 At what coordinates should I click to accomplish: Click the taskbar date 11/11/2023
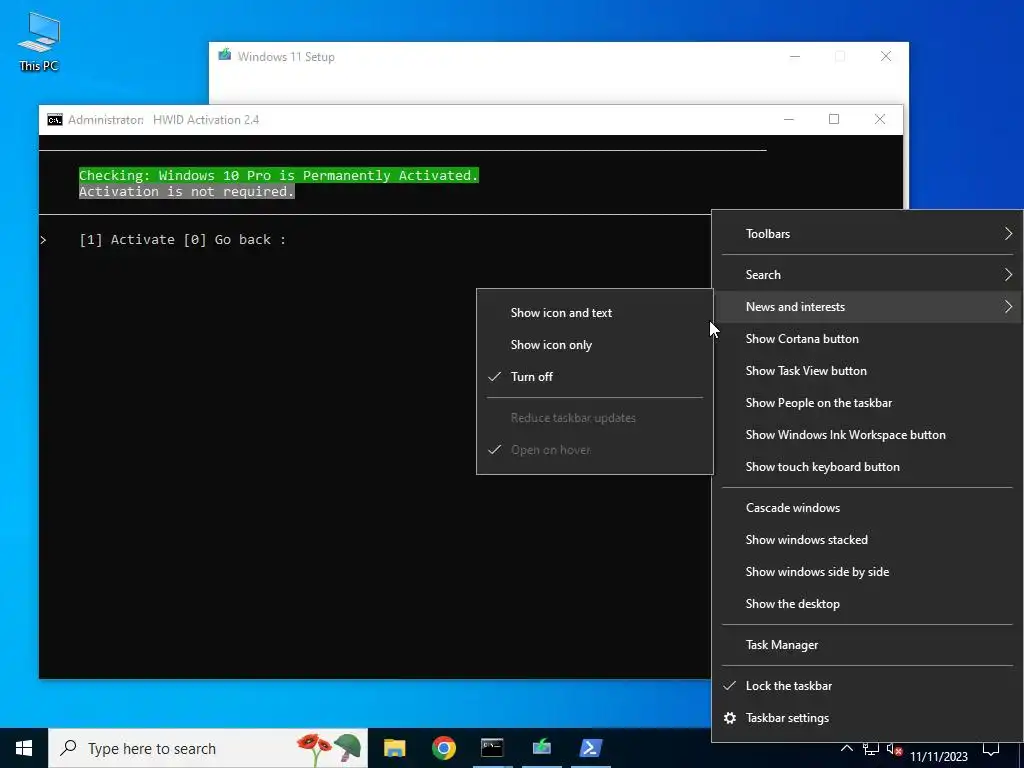[x=939, y=756]
